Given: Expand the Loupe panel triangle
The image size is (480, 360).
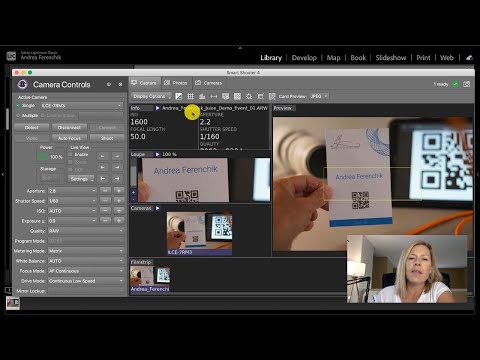Looking at the screenshot, I should [x=157, y=154].
